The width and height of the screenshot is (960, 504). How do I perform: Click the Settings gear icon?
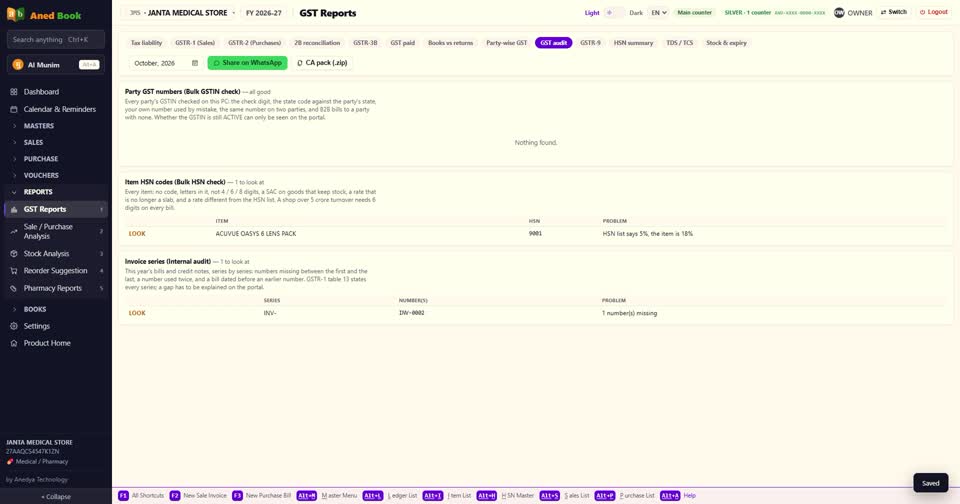pos(13,326)
